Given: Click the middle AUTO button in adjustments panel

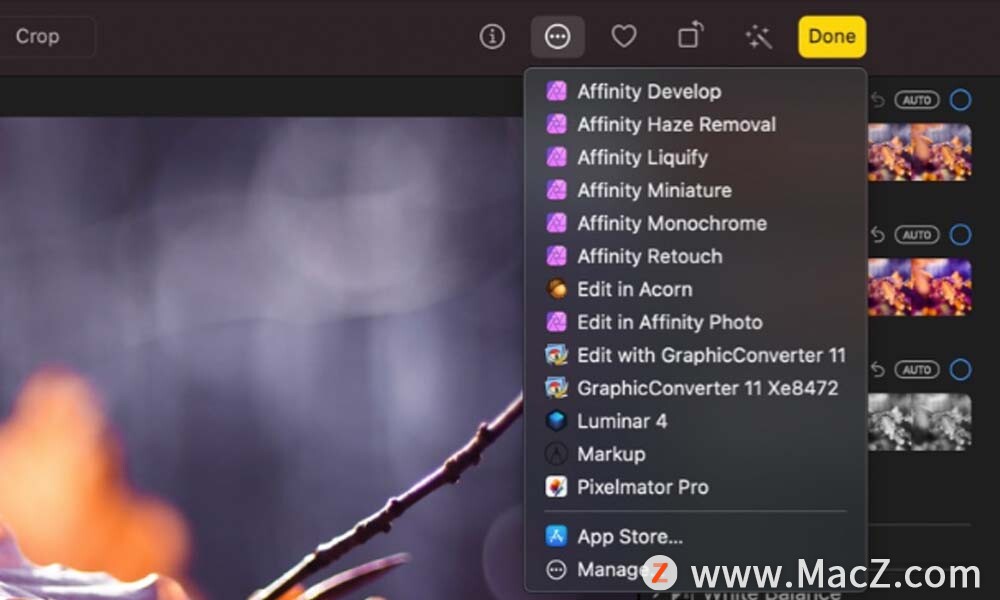Looking at the screenshot, I should [916, 235].
